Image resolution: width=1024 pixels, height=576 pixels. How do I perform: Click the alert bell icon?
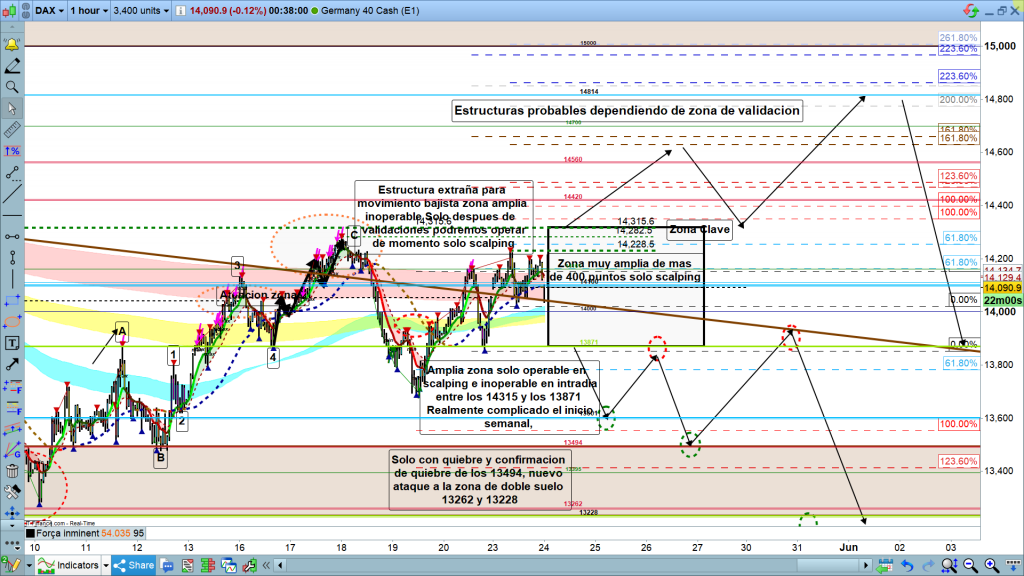(12, 45)
